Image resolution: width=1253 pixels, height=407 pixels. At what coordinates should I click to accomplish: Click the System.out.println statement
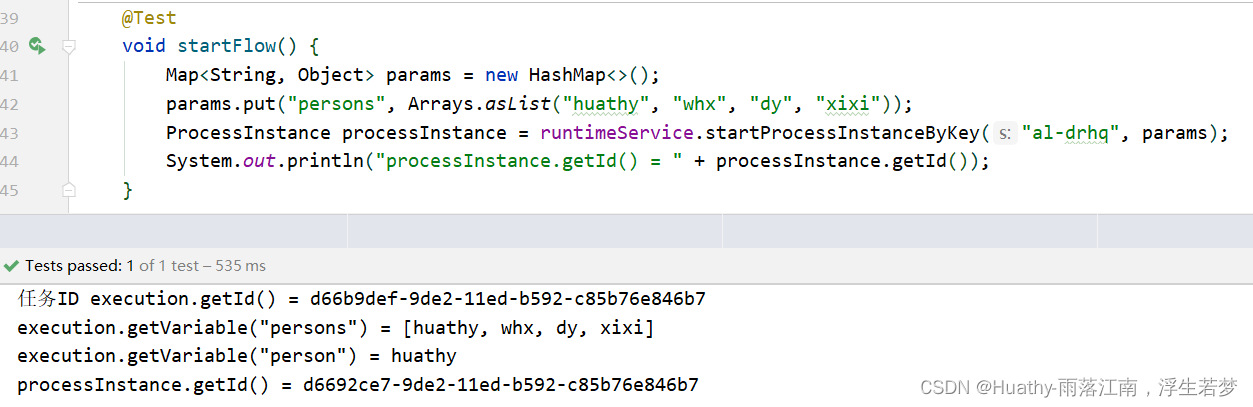coord(578,161)
